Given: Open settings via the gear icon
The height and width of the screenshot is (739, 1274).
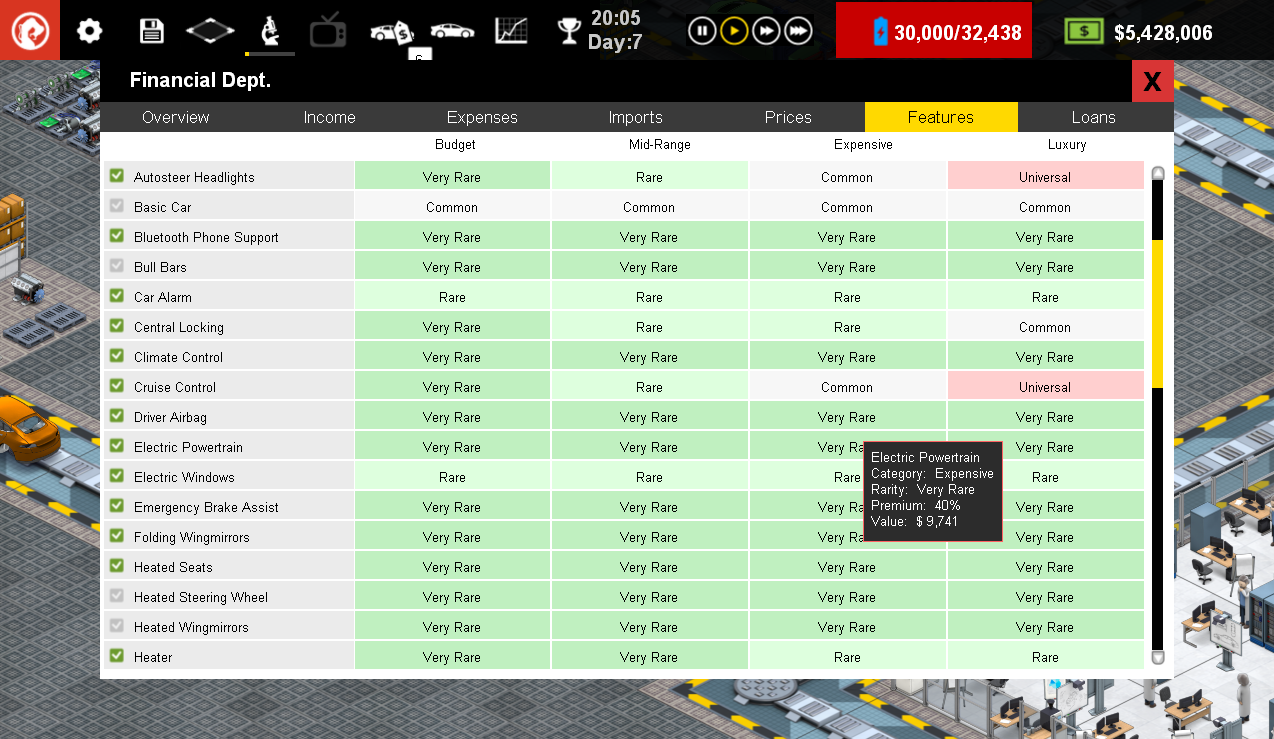Looking at the screenshot, I should tap(89, 30).
